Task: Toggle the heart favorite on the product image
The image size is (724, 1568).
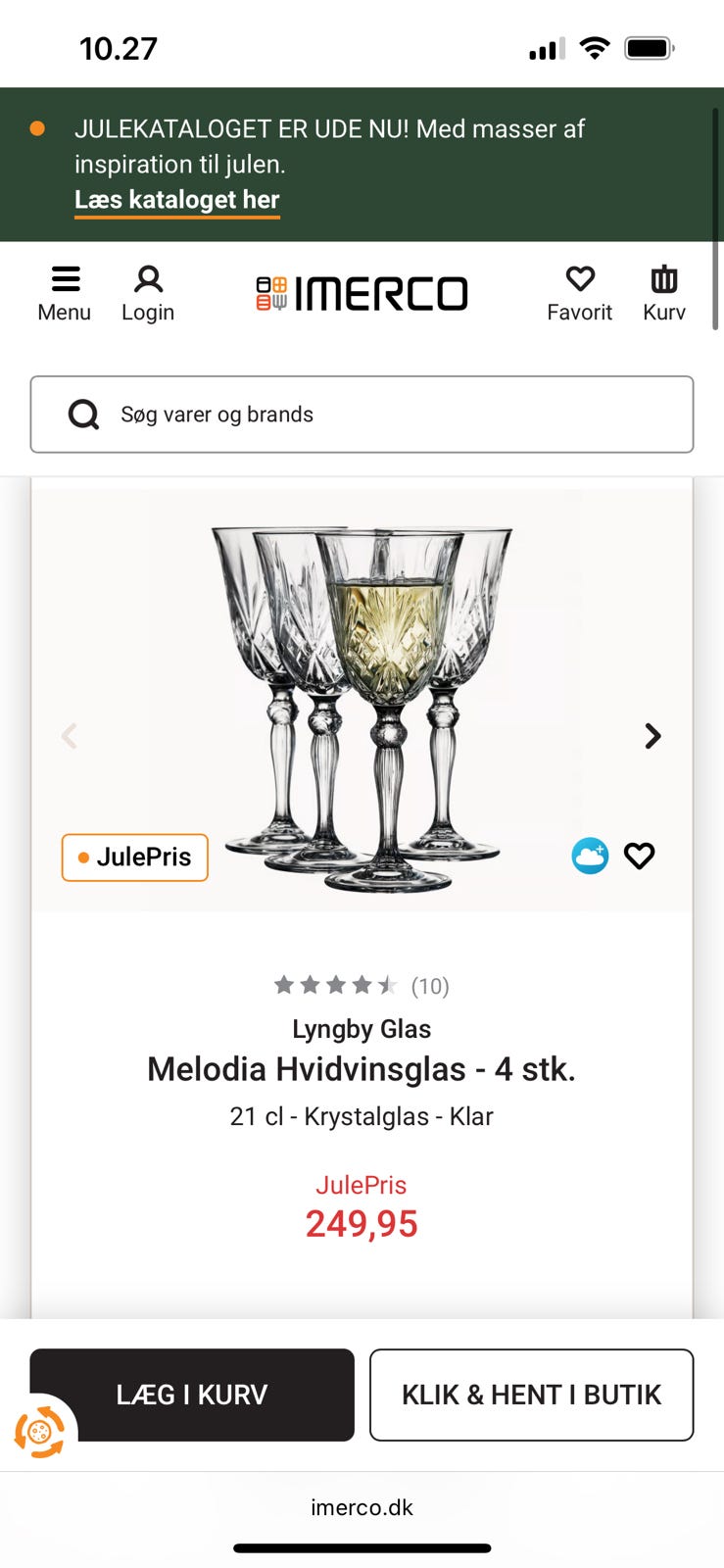Action: coord(639,856)
